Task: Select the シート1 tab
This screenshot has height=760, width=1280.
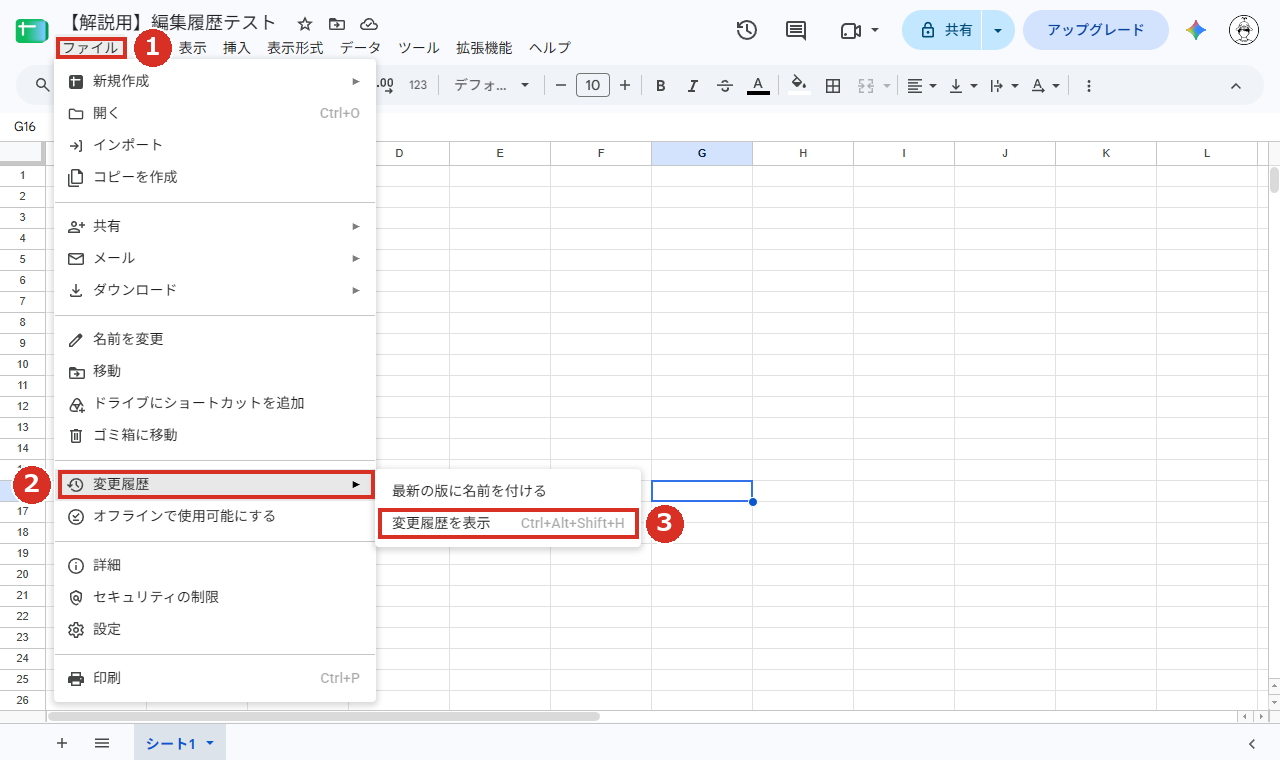Action: (x=180, y=743)
